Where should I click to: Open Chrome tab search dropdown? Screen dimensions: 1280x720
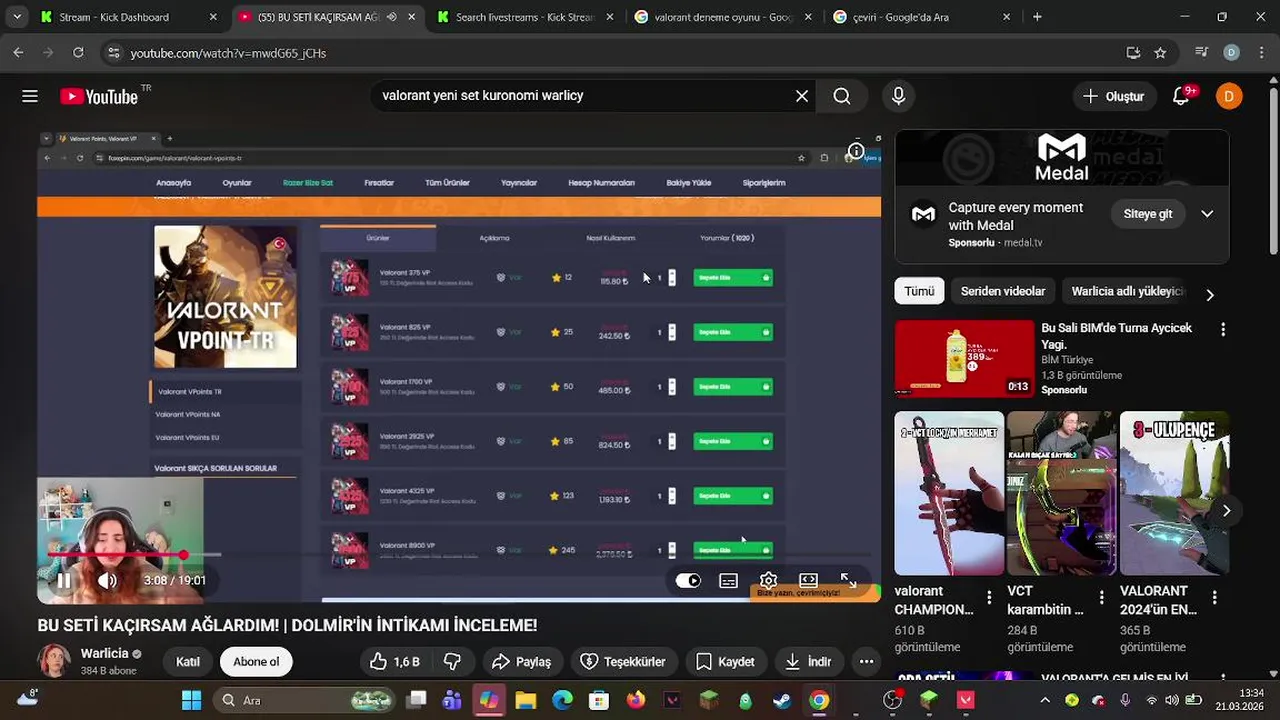pyautogui.click(x=17, y=17)
